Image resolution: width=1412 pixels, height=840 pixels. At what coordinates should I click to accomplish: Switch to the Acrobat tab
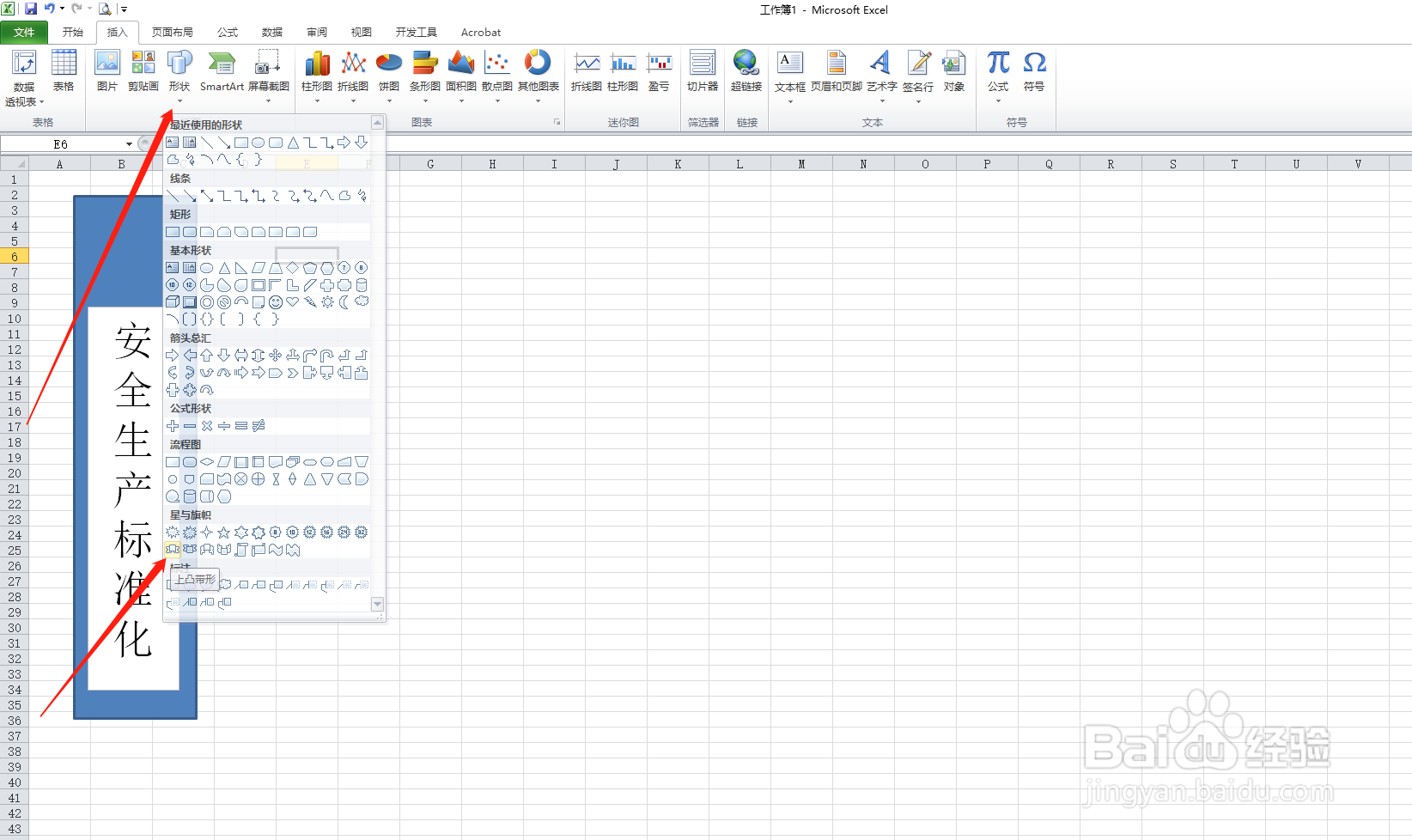click(x=481, y=33)
